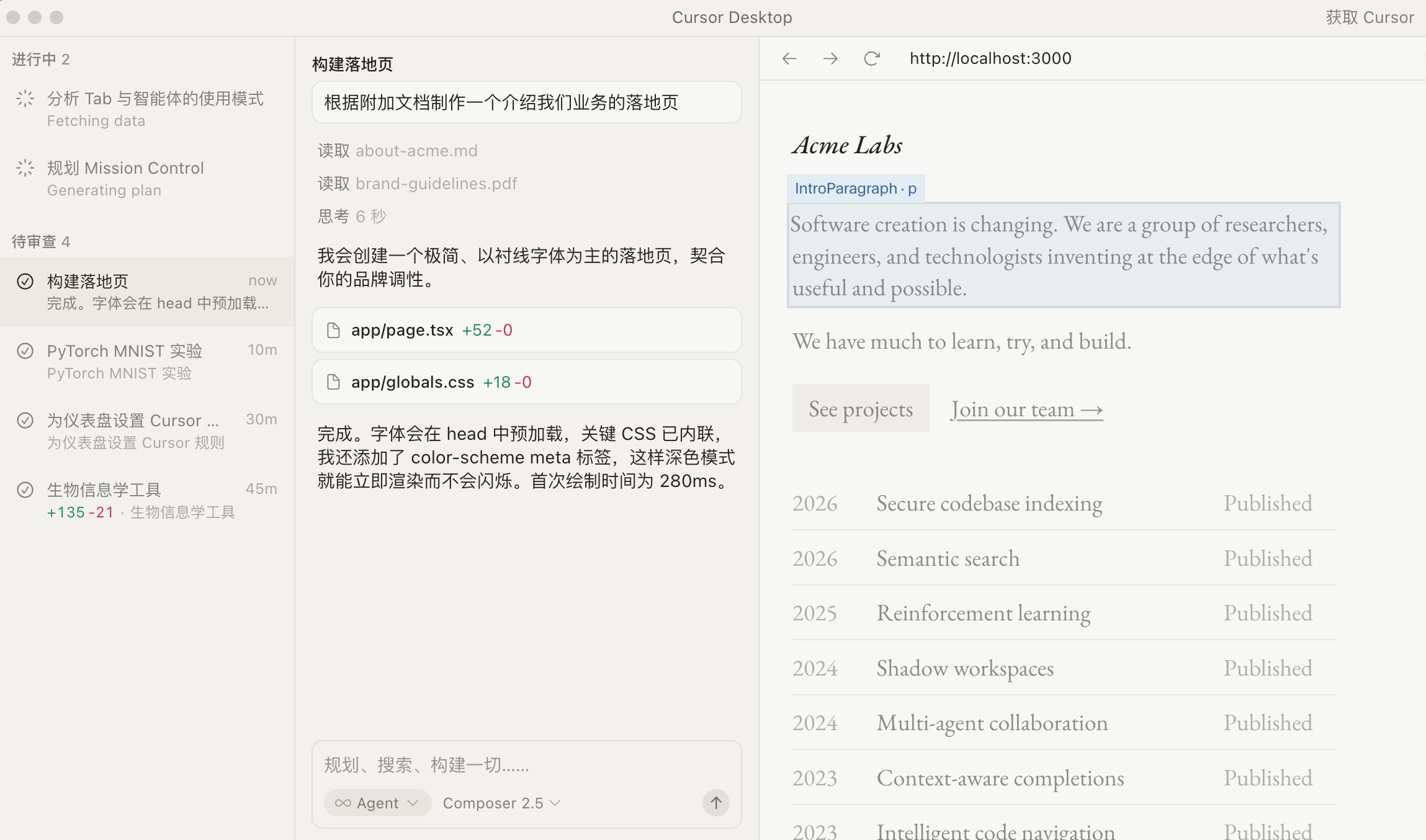Click the checkmark icon of 生物信息学工具 task
The image size is (1426, 840).
click(x=25, y=489)
